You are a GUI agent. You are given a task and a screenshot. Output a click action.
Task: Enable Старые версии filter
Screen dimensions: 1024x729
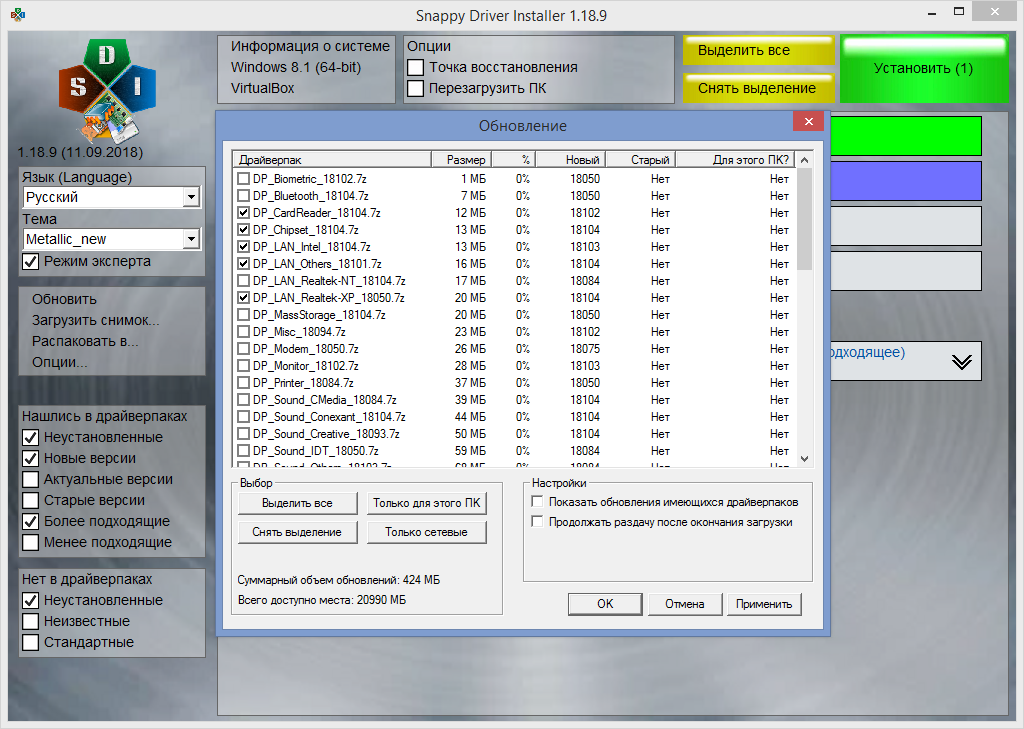click(31, 500)
